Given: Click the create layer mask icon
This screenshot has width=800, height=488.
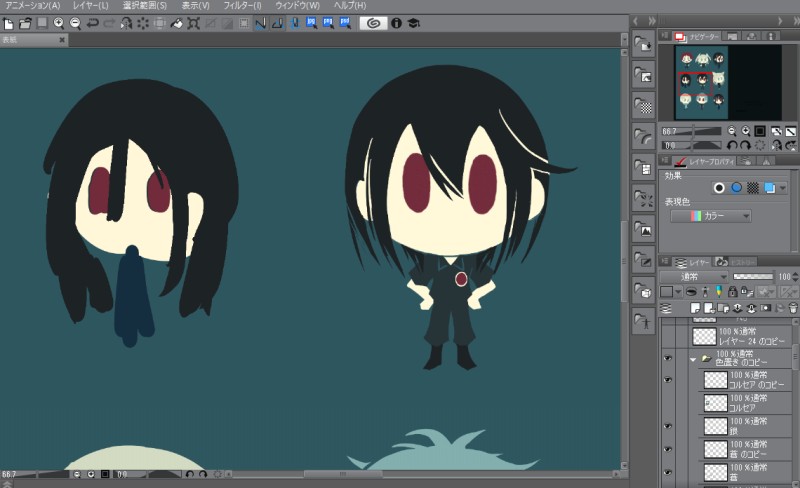Looking at the screenshot, I should pos(765,308).
